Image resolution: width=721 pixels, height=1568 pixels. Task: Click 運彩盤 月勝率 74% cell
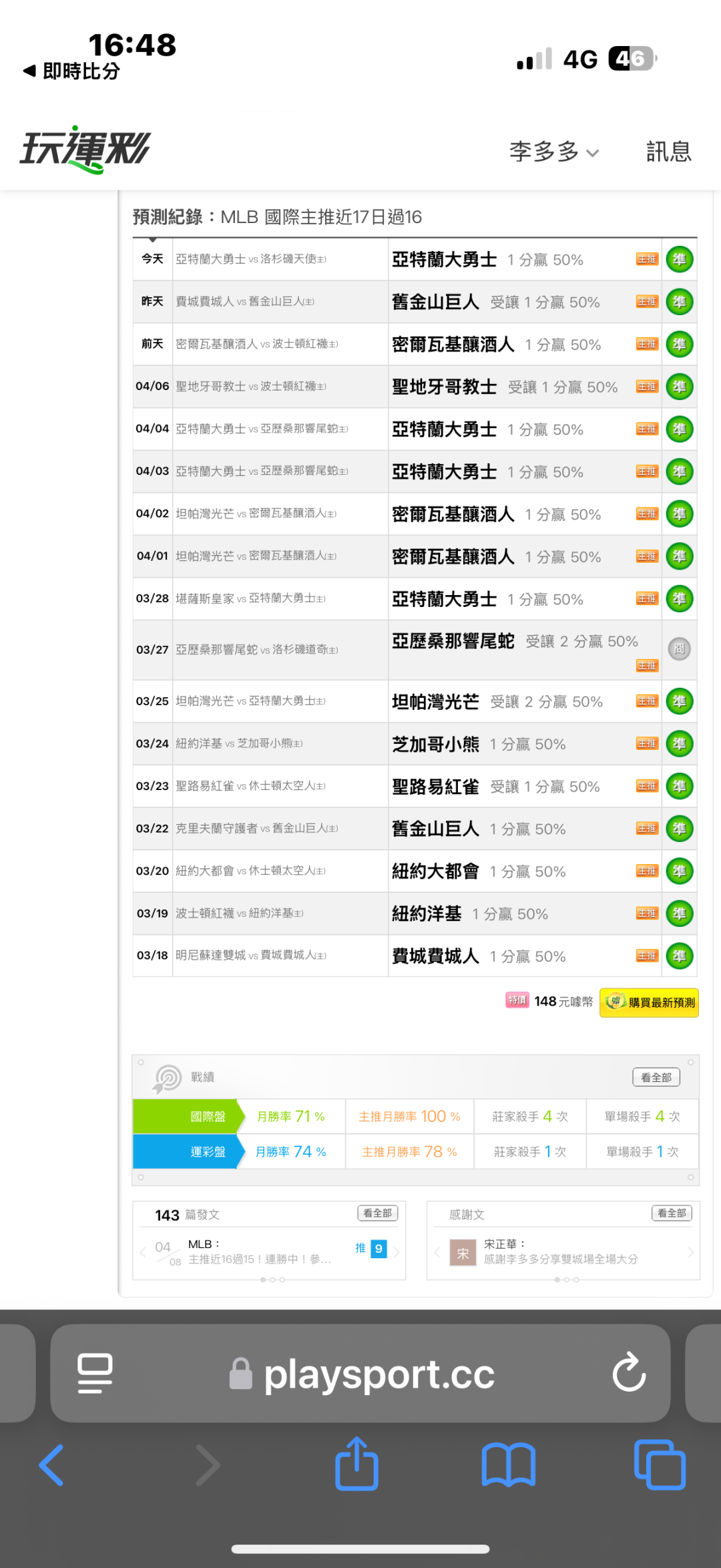coord(291,1152)
